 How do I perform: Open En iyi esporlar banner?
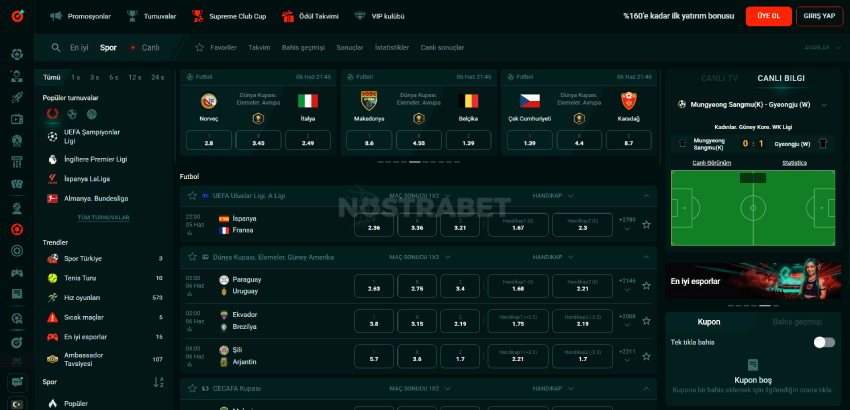tap(753, 281)
